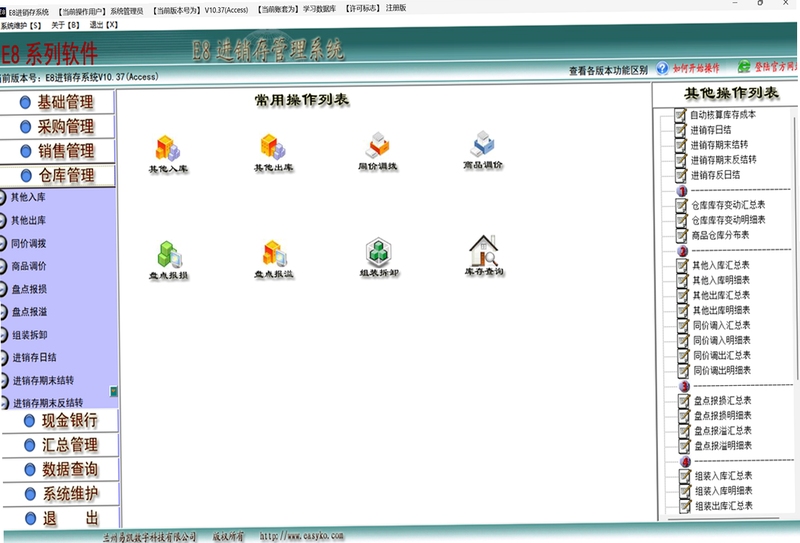Click the blue help question mark icon
Viewport: 800px width, 543px height.
click(x=662, y=68)
